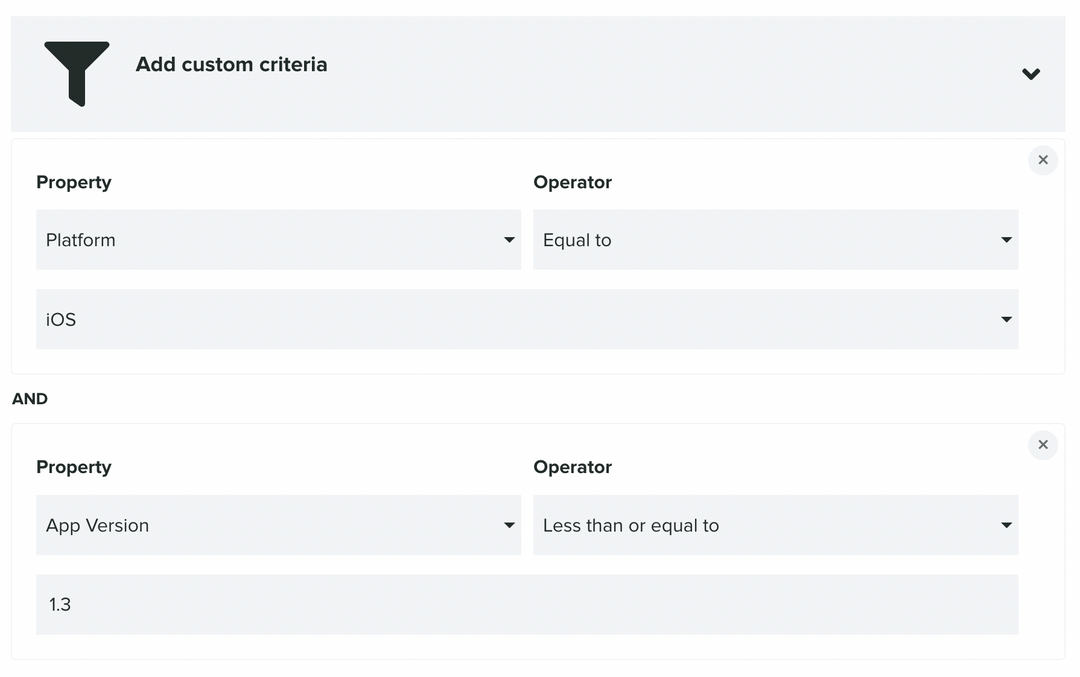Click the Add custom criteria heading
Image resolution: width=1080 pixels, height=677 pixels.
click(231, 65)
